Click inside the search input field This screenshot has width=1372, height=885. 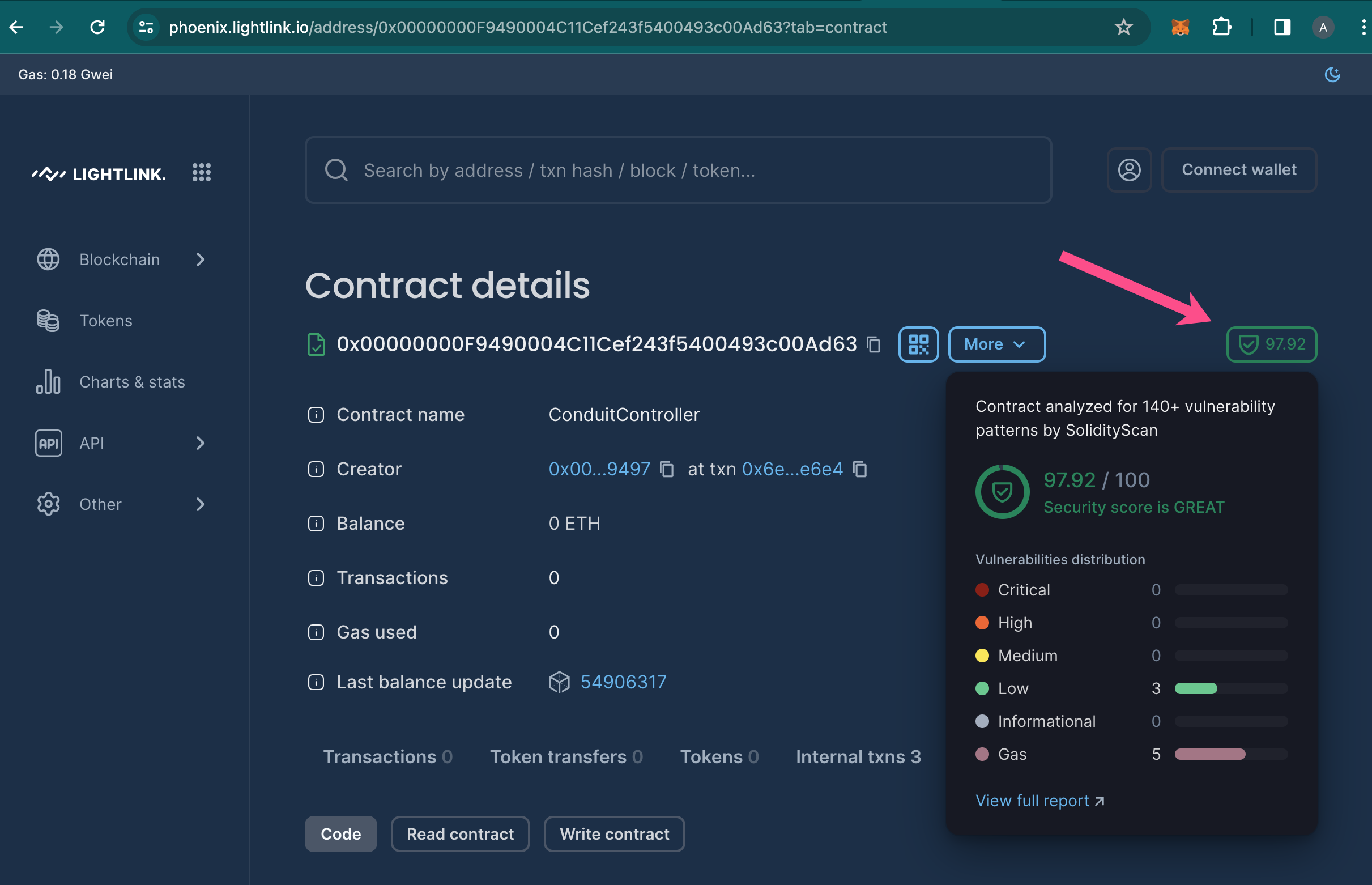click(x=632, y=170)
